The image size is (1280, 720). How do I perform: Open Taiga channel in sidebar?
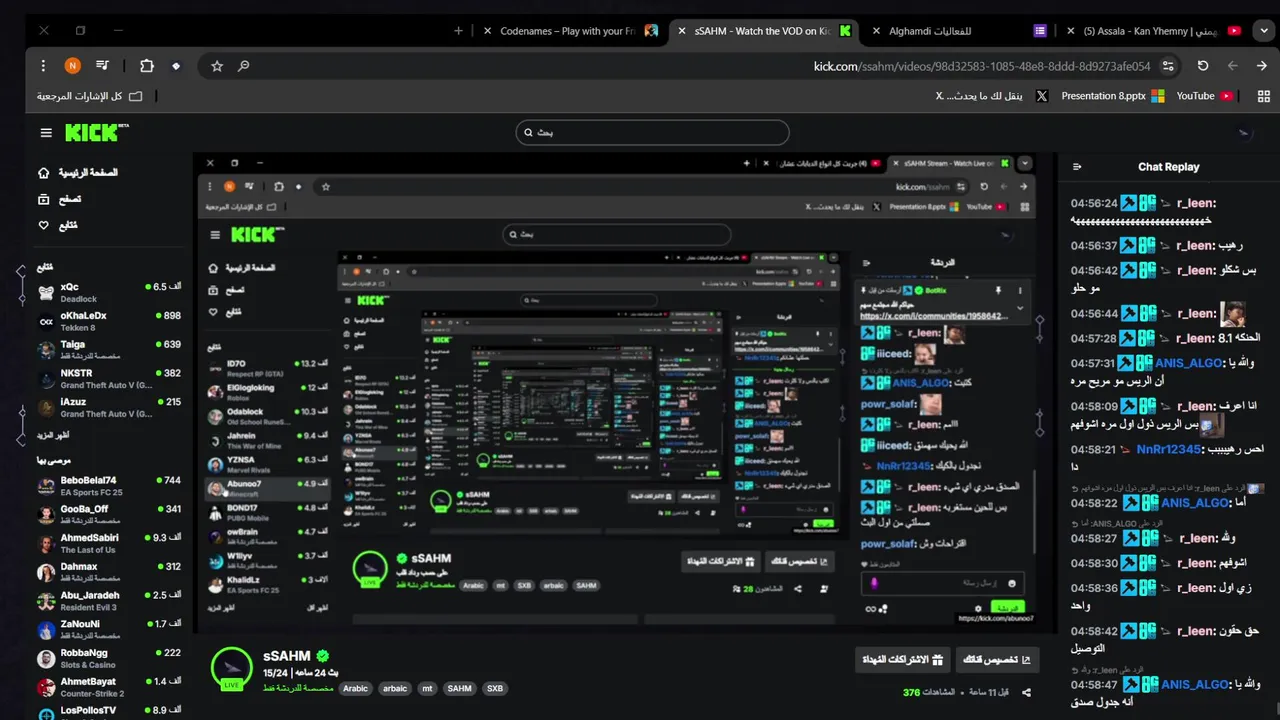pos(110,350)
